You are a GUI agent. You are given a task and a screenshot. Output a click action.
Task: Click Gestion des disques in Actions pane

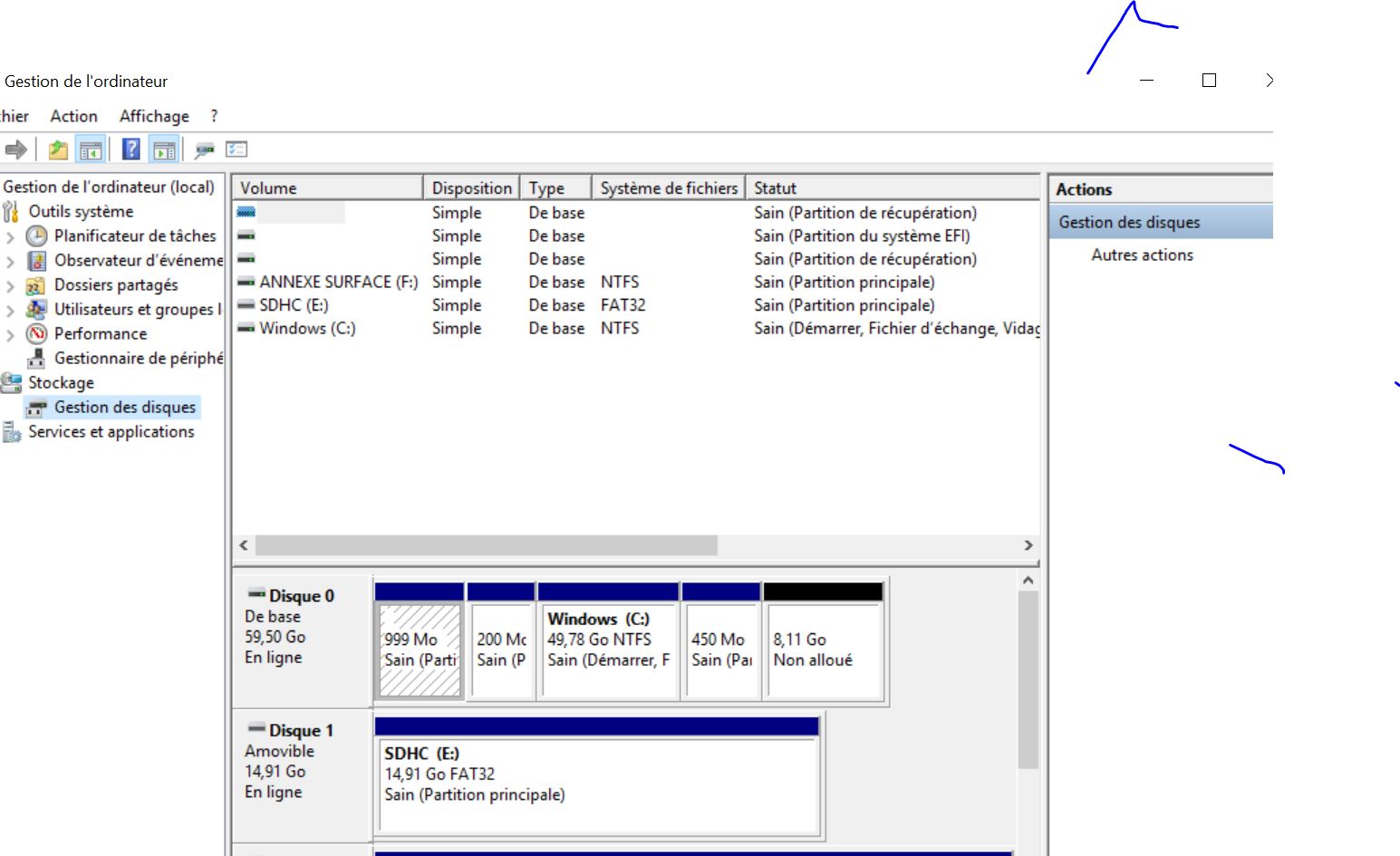point(1129,222)
